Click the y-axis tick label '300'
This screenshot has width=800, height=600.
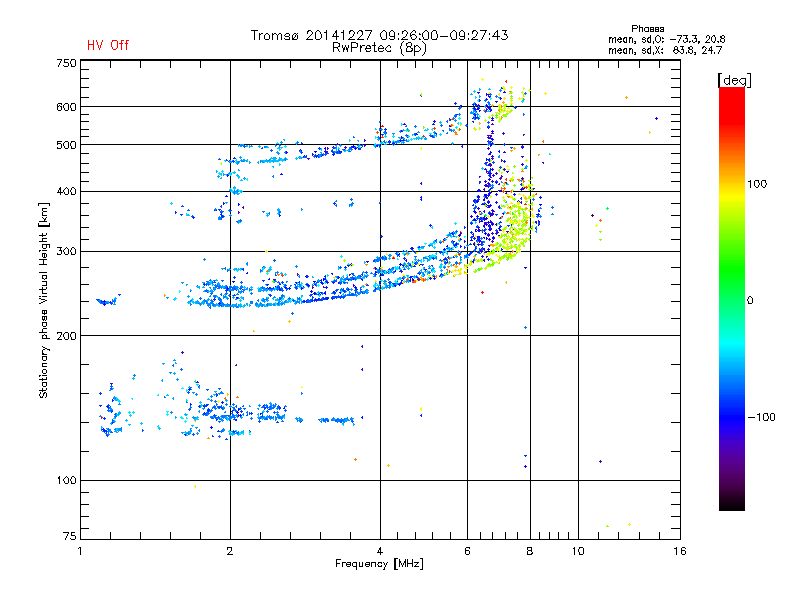coord(66,252)
